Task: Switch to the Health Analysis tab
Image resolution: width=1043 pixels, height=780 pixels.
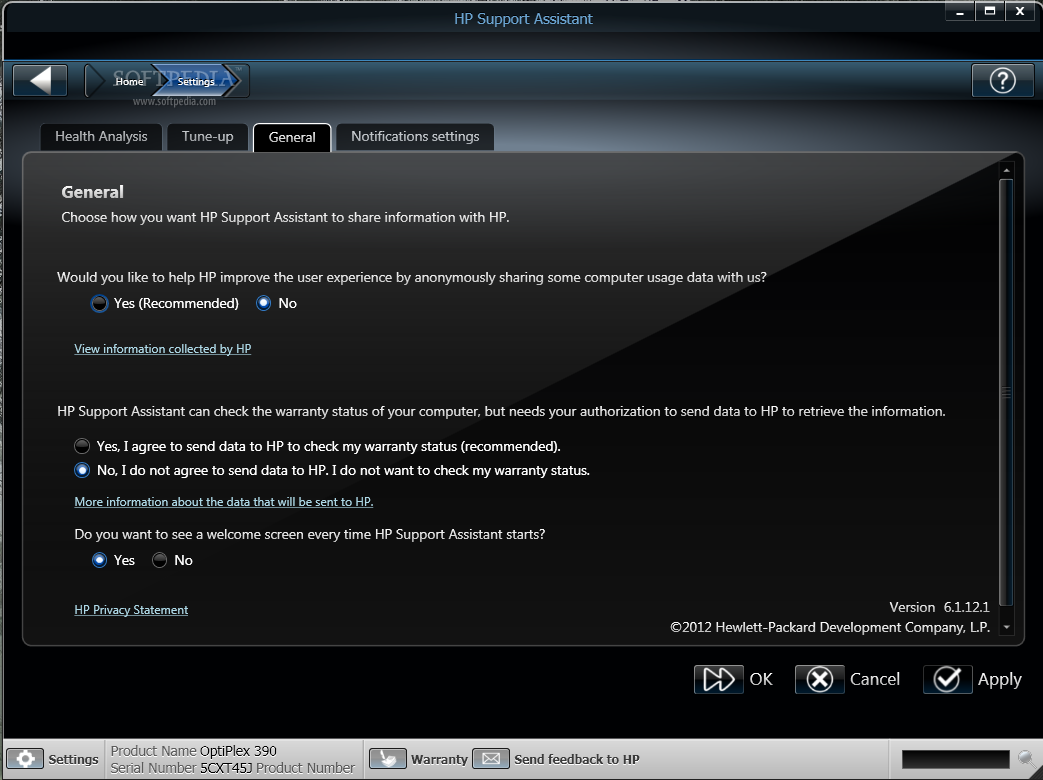Action: [x=101, y=136]
